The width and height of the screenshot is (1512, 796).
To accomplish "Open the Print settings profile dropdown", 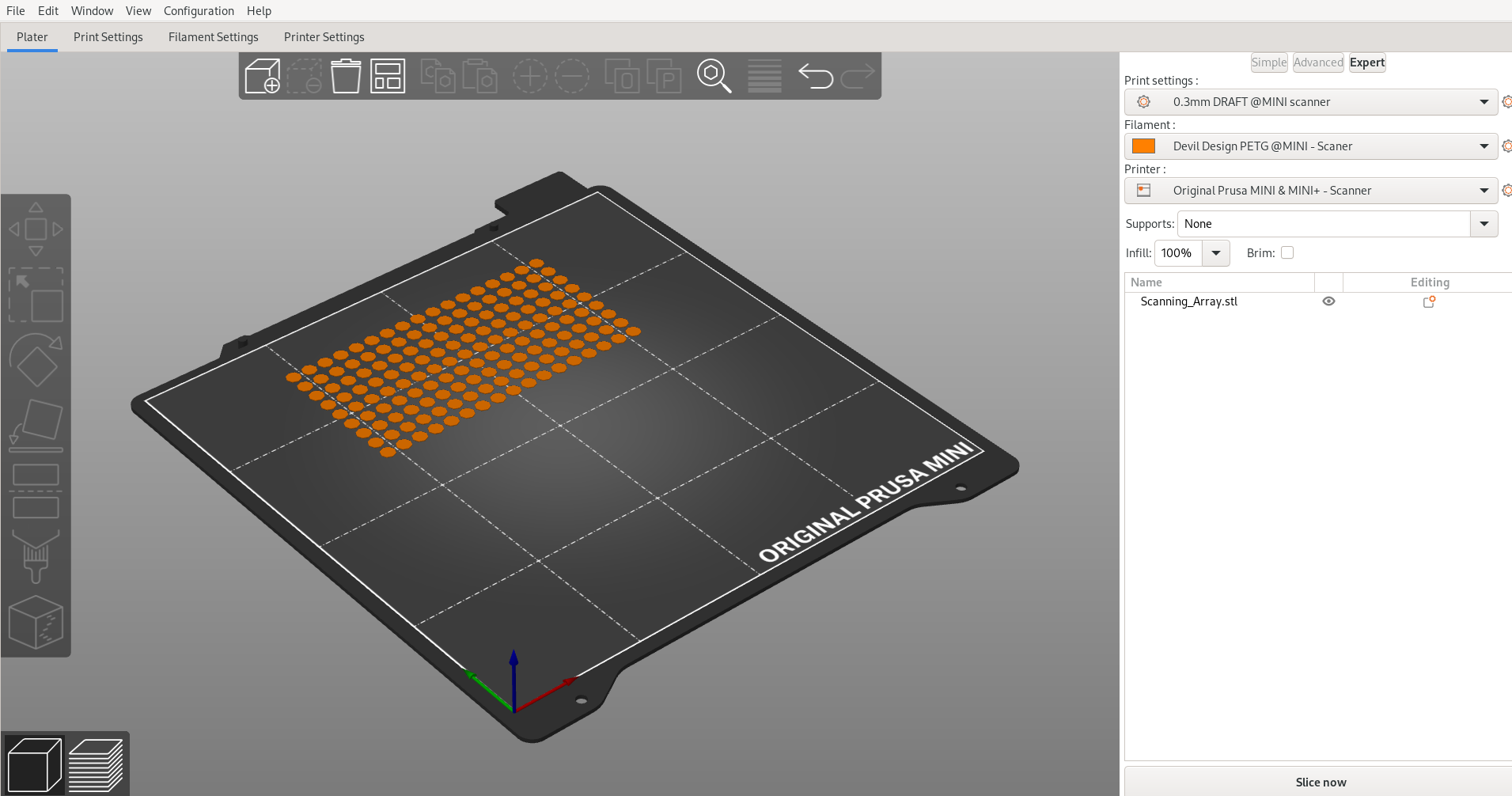I will 1483,101.
